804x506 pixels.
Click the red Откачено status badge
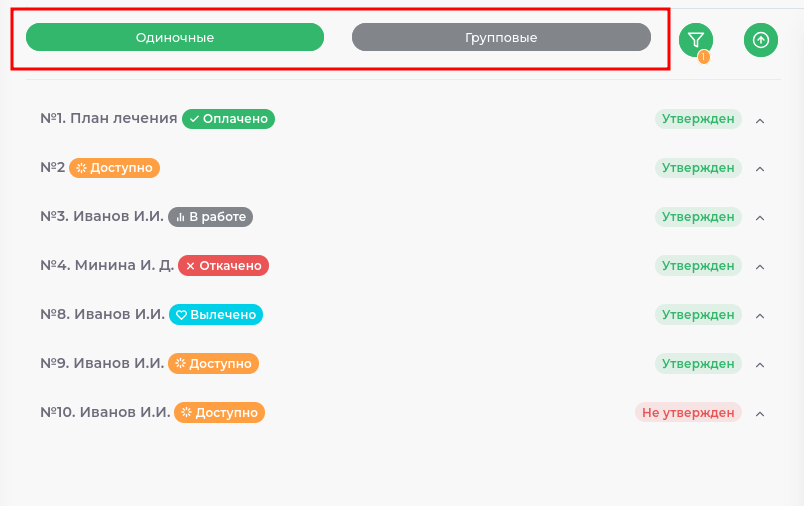coord(223,265)
